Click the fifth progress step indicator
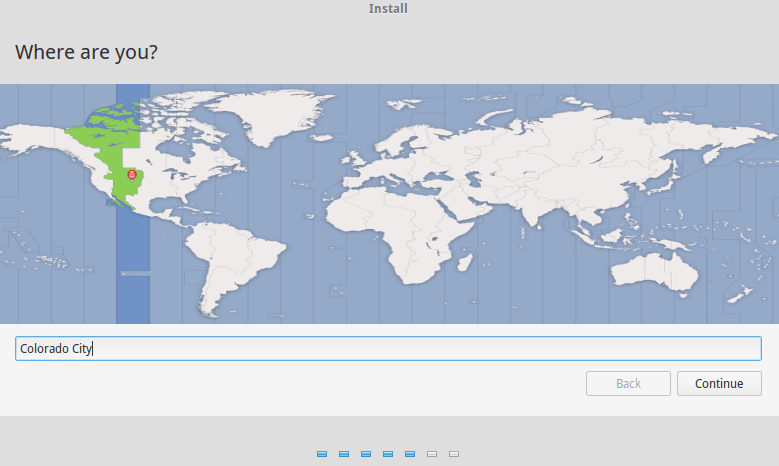The width and height of the screenshot is (779, 466). [410, 454]
